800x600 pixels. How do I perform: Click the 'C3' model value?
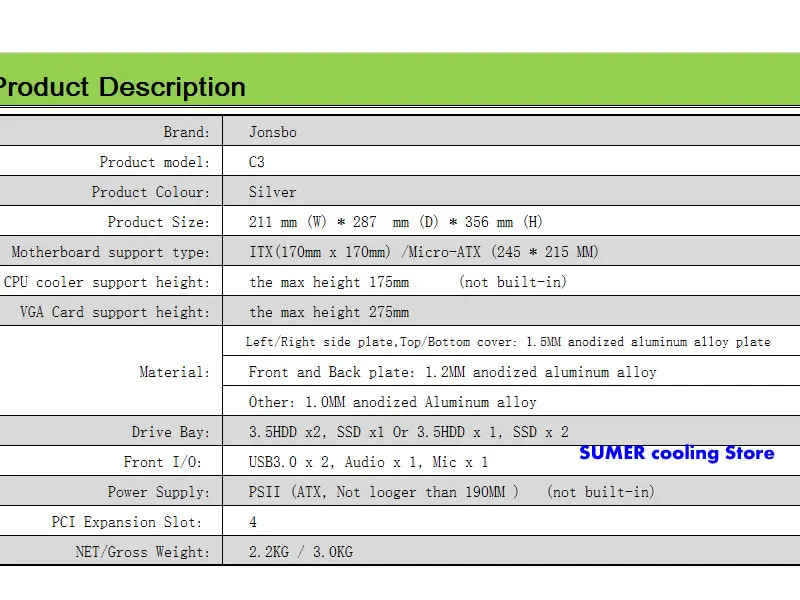coord(257,162)
